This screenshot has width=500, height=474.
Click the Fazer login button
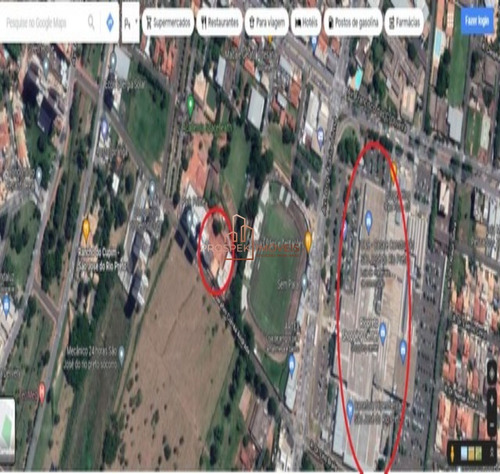click(477, 21)
